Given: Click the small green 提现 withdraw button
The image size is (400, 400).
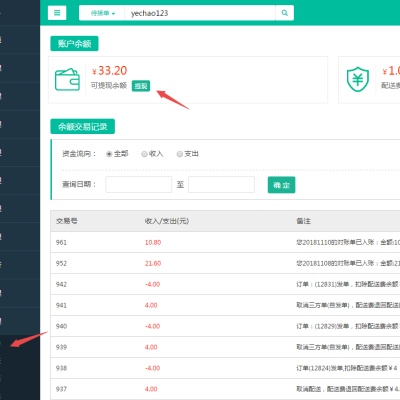Looking at the screenshot, I should point(141,86).
